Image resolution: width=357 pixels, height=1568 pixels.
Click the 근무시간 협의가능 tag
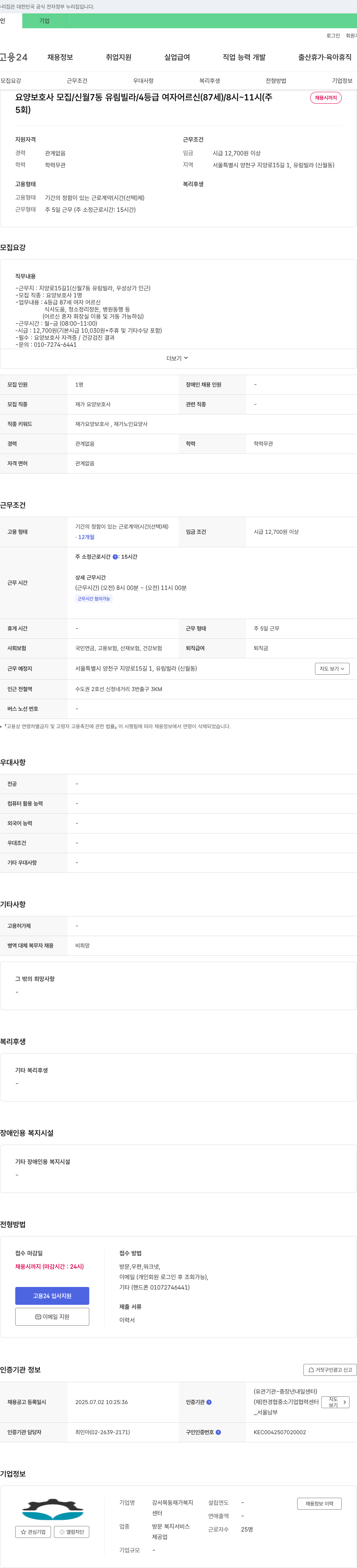(94, 599)
